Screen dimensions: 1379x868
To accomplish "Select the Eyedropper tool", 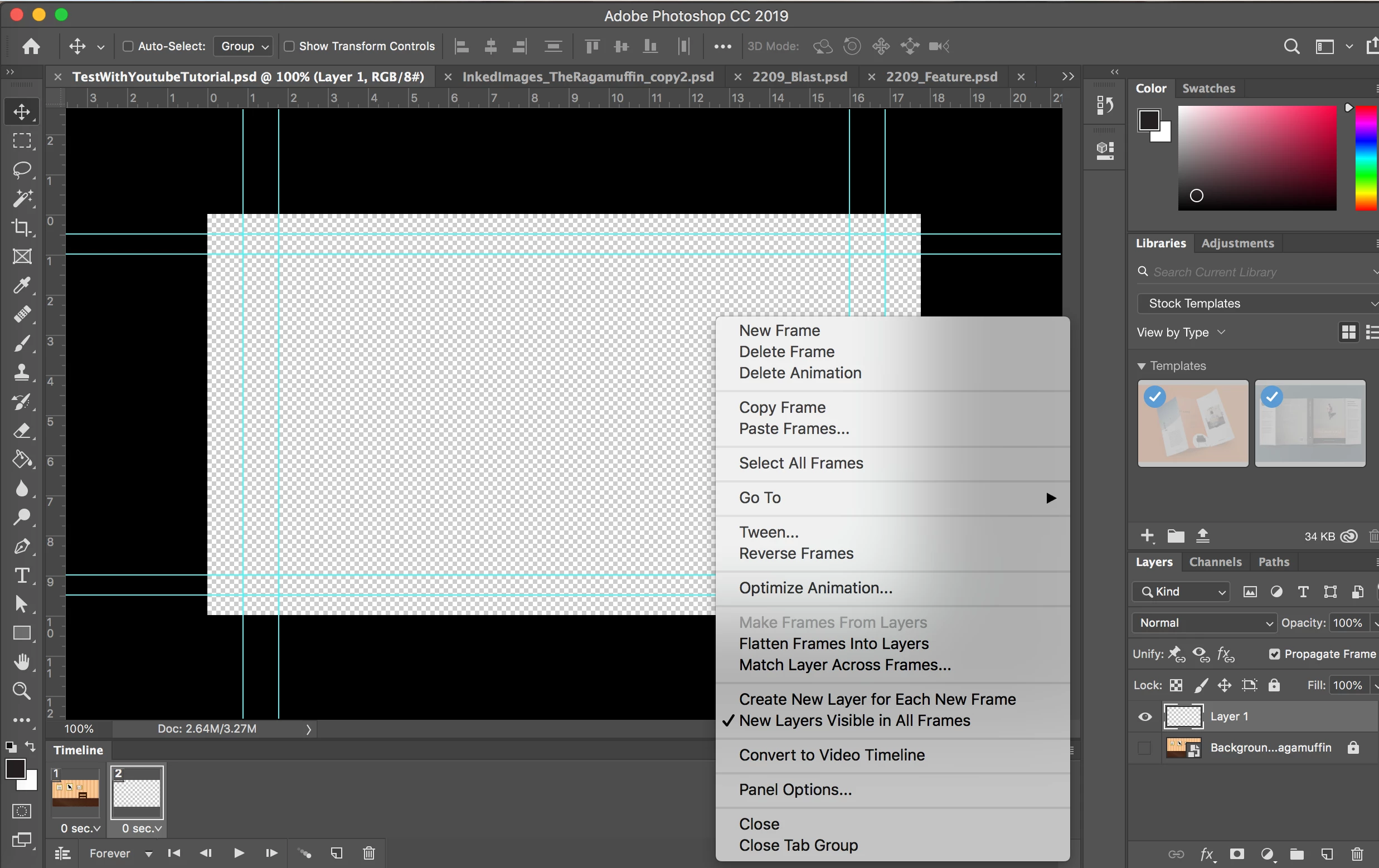I will pos(22,285).
